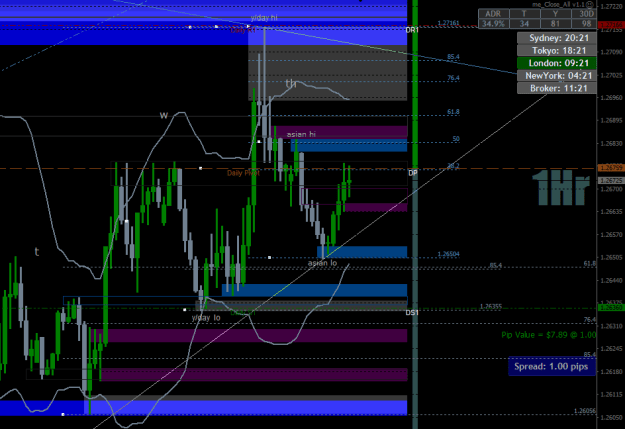
Task: Click the 1.26725 current price tag
Action: tap(611, 181)
